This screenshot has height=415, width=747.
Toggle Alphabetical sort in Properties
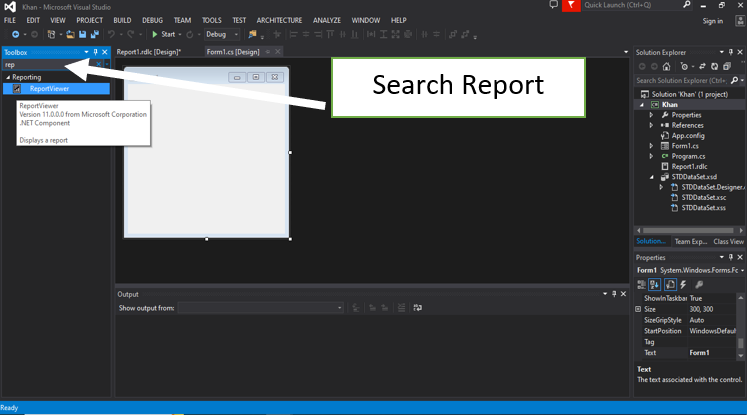pyautogui.click(x=655, y=285)
